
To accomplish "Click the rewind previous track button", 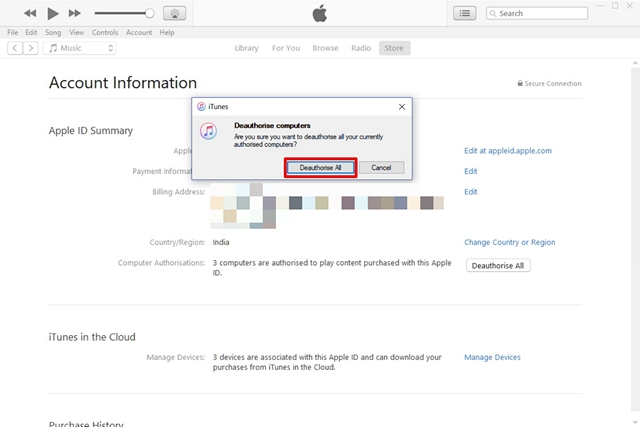I will point(30,13).
